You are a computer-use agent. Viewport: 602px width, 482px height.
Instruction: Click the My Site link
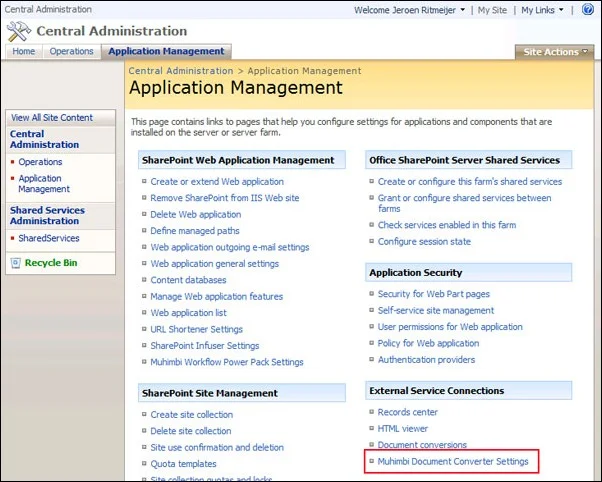point(492,10)
